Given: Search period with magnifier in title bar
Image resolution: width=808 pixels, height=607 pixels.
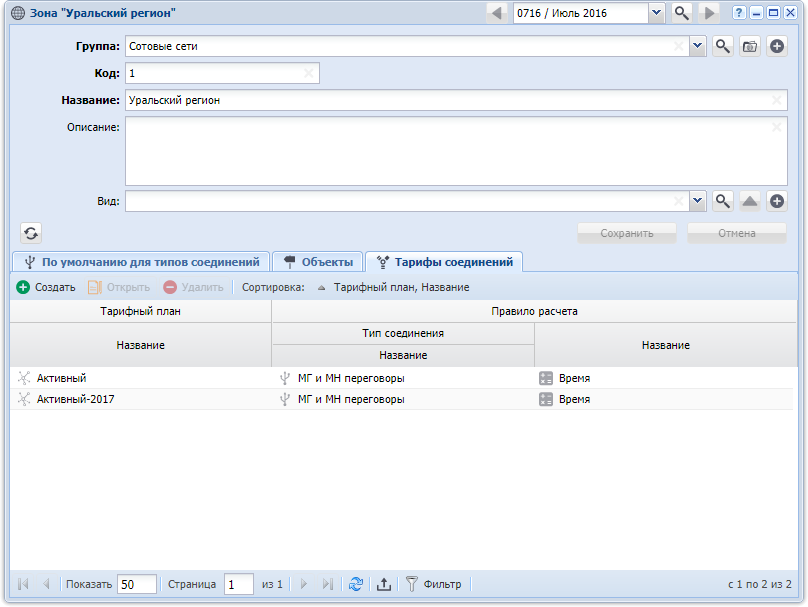Looking at the screenshot, I should pyautogui.click(x=681, y=13).
